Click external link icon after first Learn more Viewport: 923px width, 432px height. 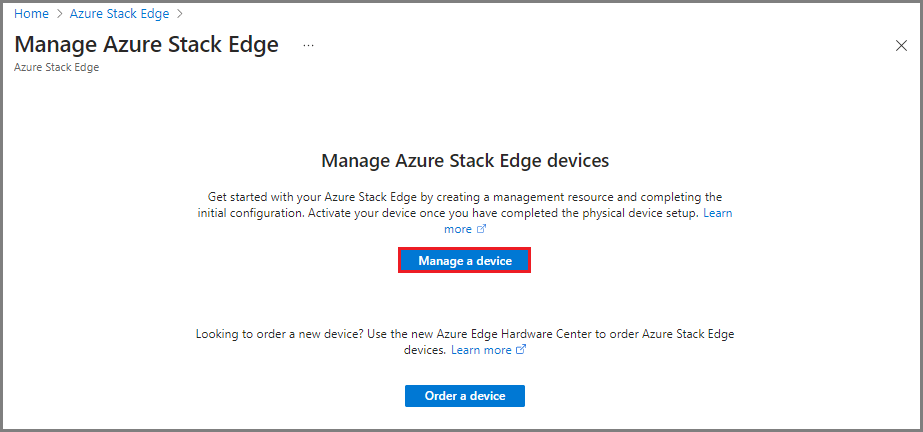click(481, 229)
